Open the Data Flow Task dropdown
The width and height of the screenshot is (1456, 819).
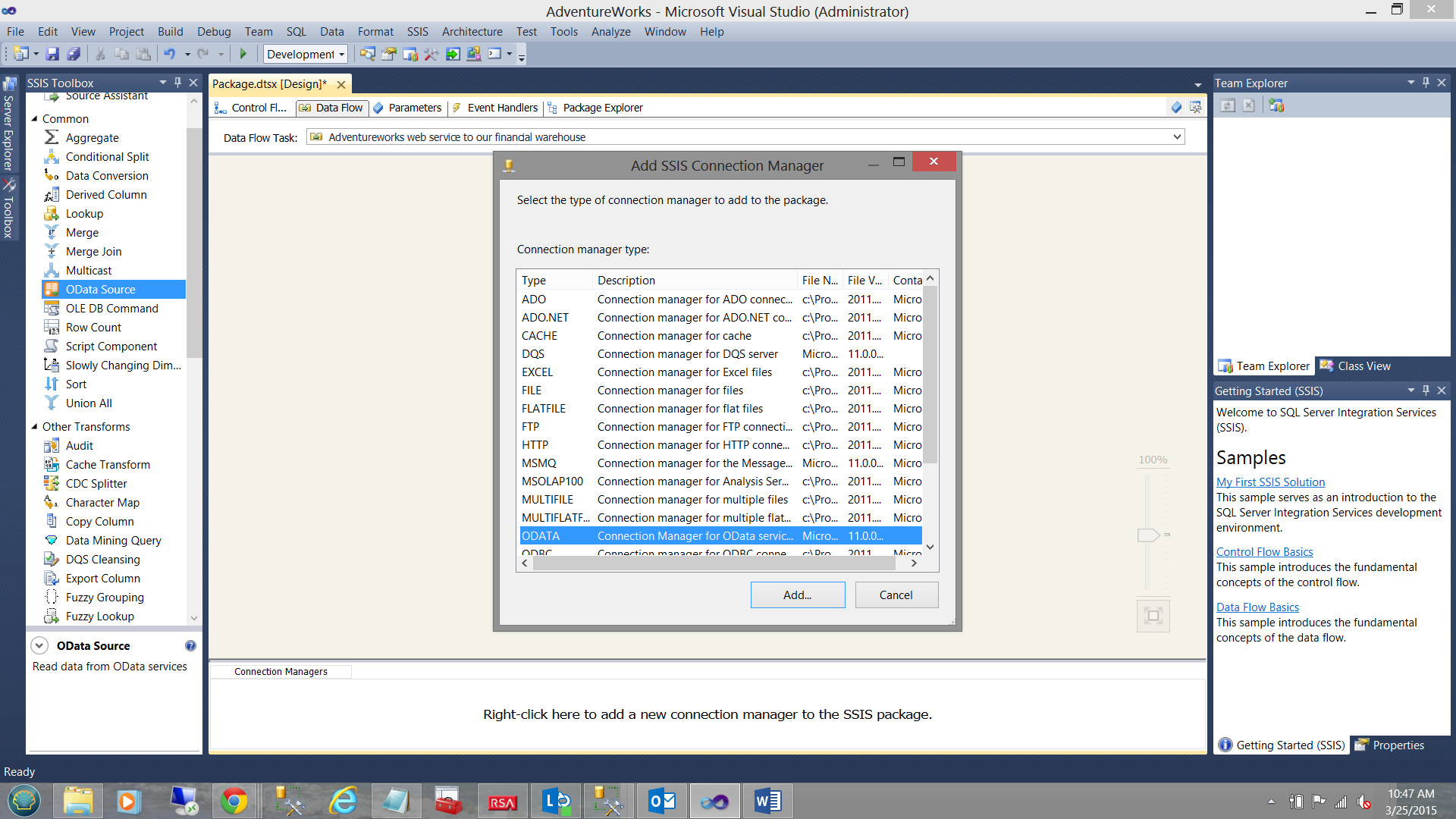point(1177,136)
